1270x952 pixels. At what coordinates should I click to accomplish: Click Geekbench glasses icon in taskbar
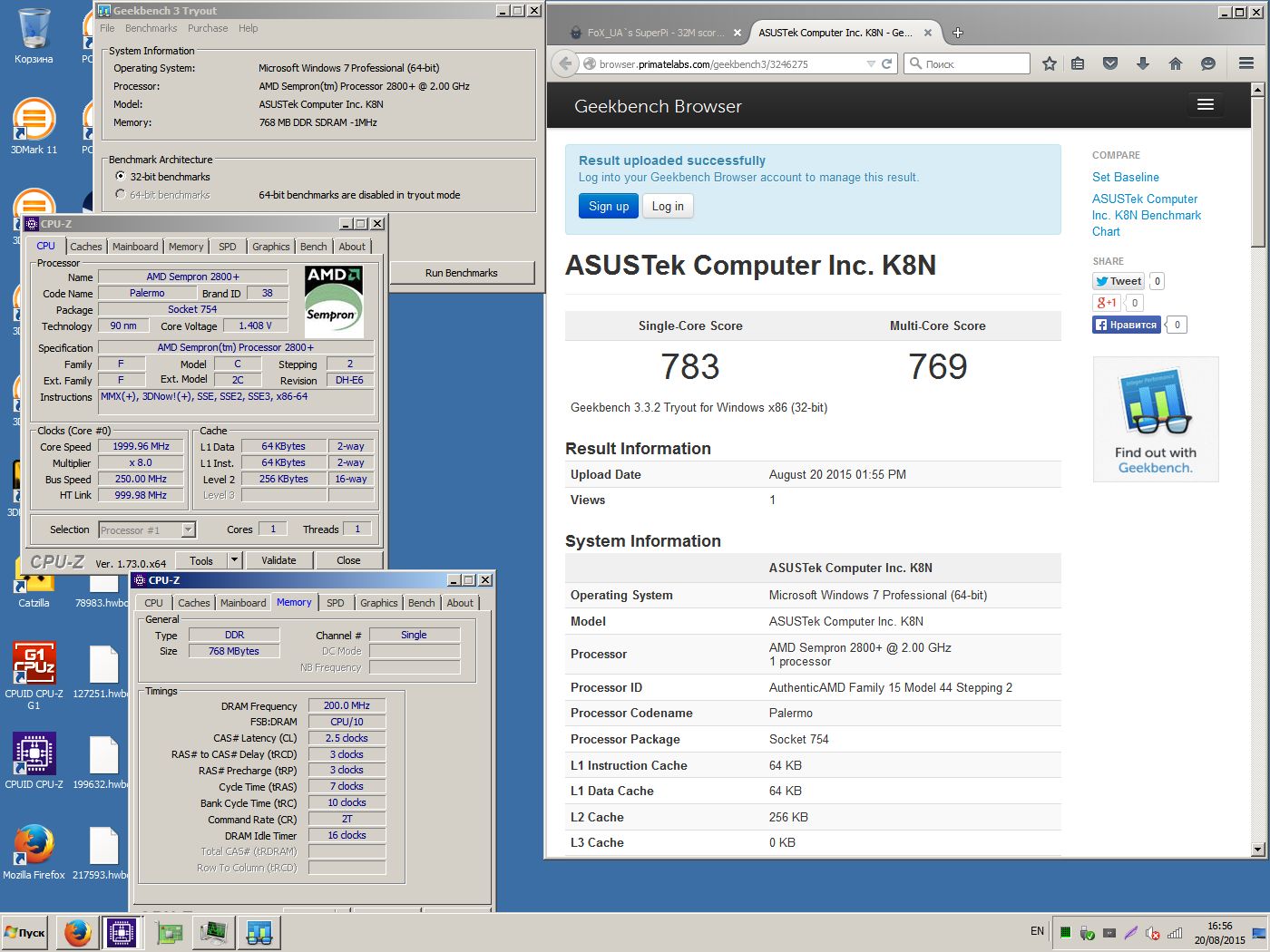[259, 932]
